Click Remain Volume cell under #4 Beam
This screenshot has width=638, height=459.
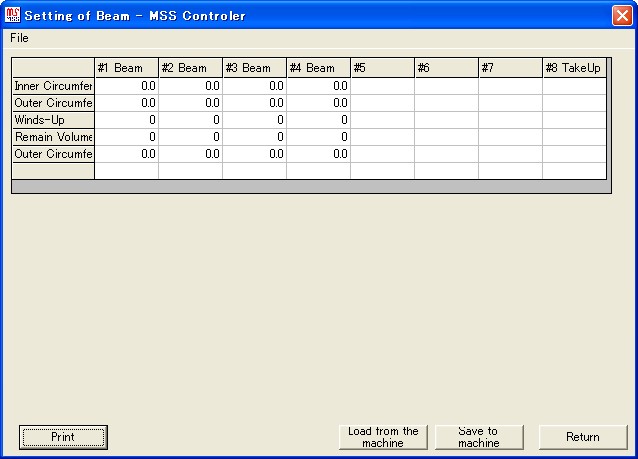pos(318,137)
